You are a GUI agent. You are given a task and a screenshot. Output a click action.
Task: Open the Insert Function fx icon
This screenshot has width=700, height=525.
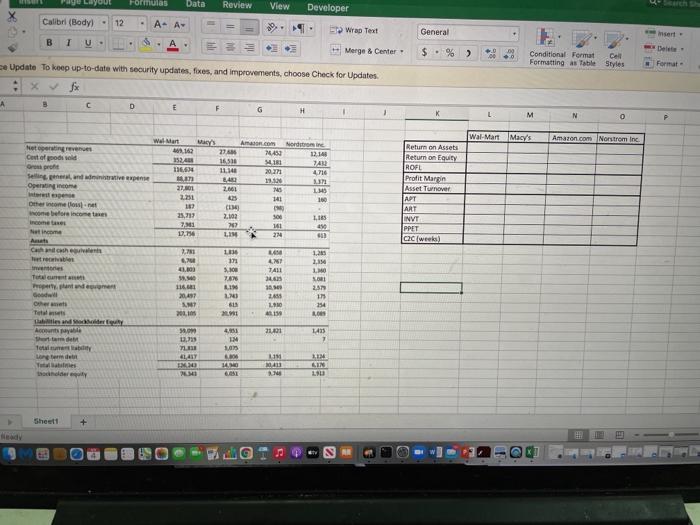coord(74,87)
